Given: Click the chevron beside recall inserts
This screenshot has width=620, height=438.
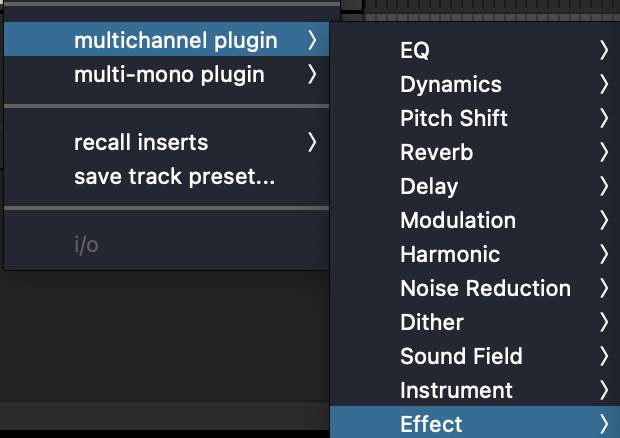Looking at the screenshot, I should coord(312,142).
